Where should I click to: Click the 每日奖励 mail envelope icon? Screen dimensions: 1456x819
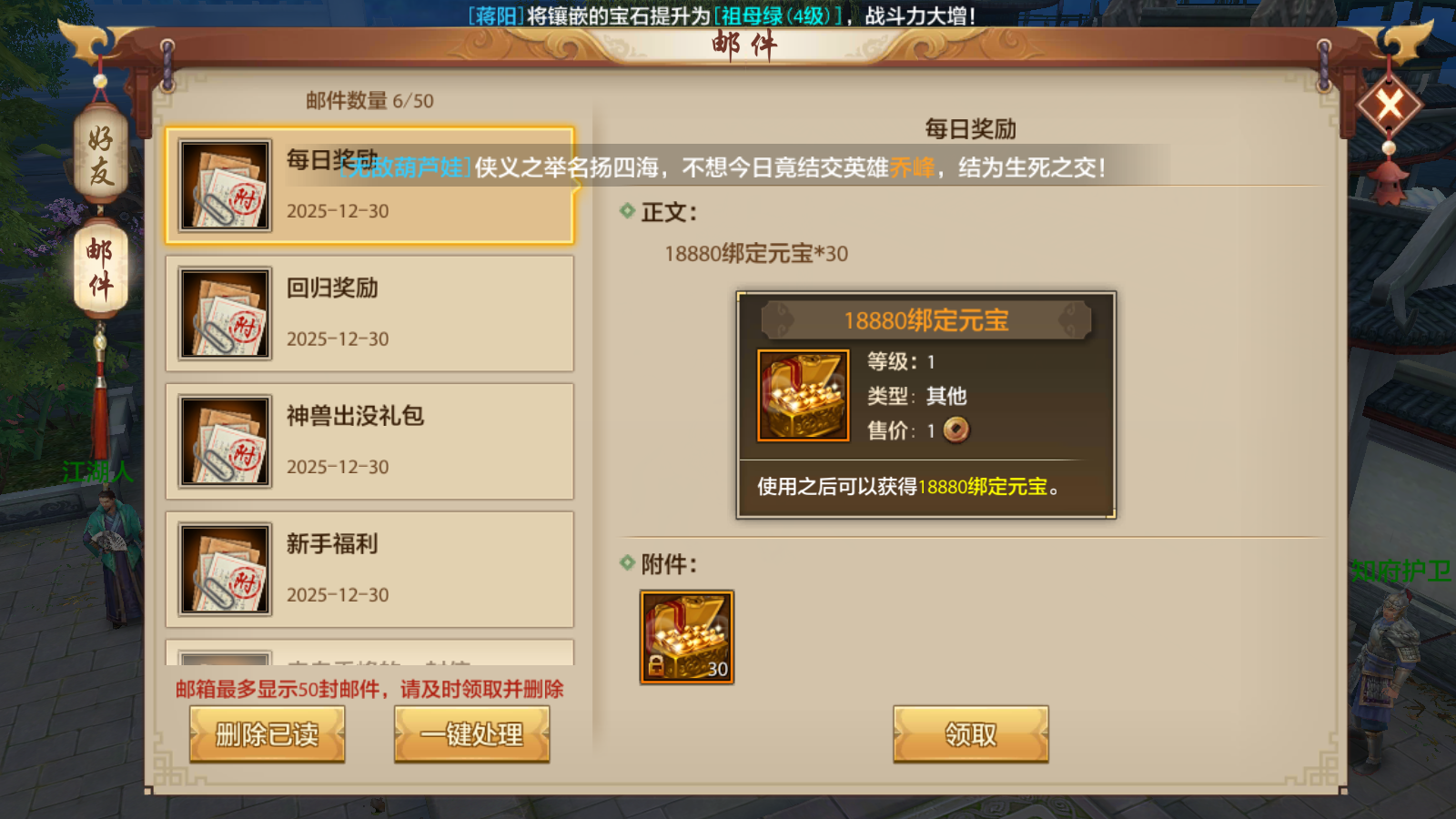coord(225,186)
